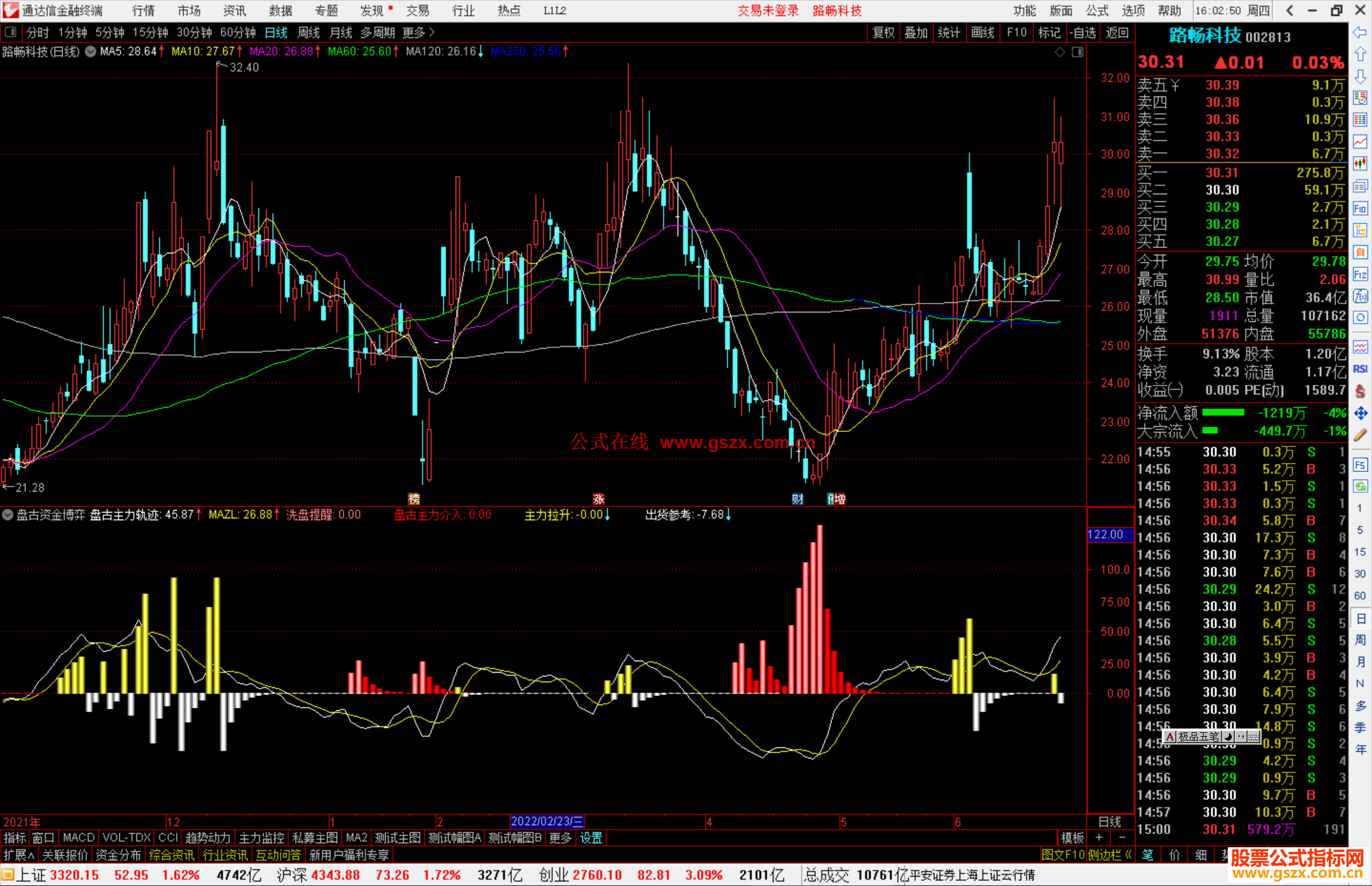The image size is (1372, 886).
Task: Open the 公式 menu
Action: 1097,11
